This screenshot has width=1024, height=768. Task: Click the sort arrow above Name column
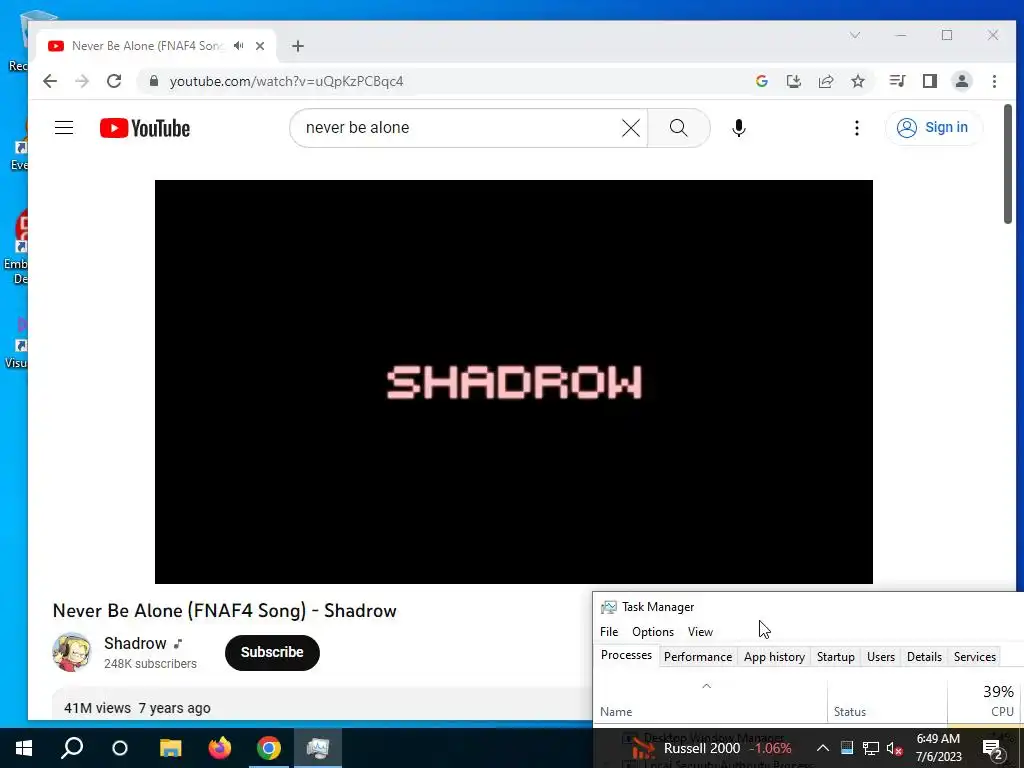pyautogui.click(x=706, y=686)
